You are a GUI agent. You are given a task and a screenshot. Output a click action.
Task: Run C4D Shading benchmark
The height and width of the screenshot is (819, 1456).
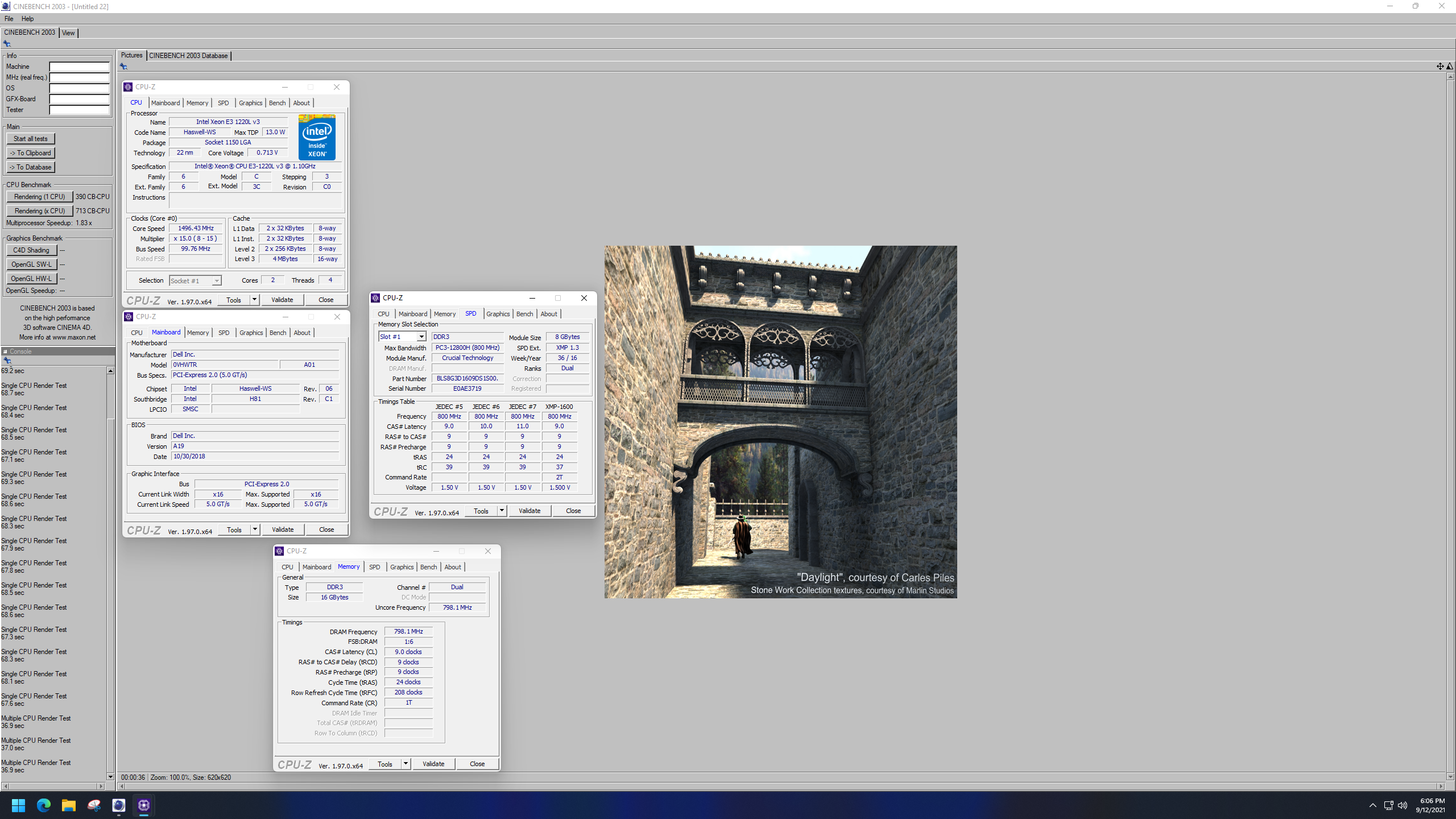[x=31, y=250]
